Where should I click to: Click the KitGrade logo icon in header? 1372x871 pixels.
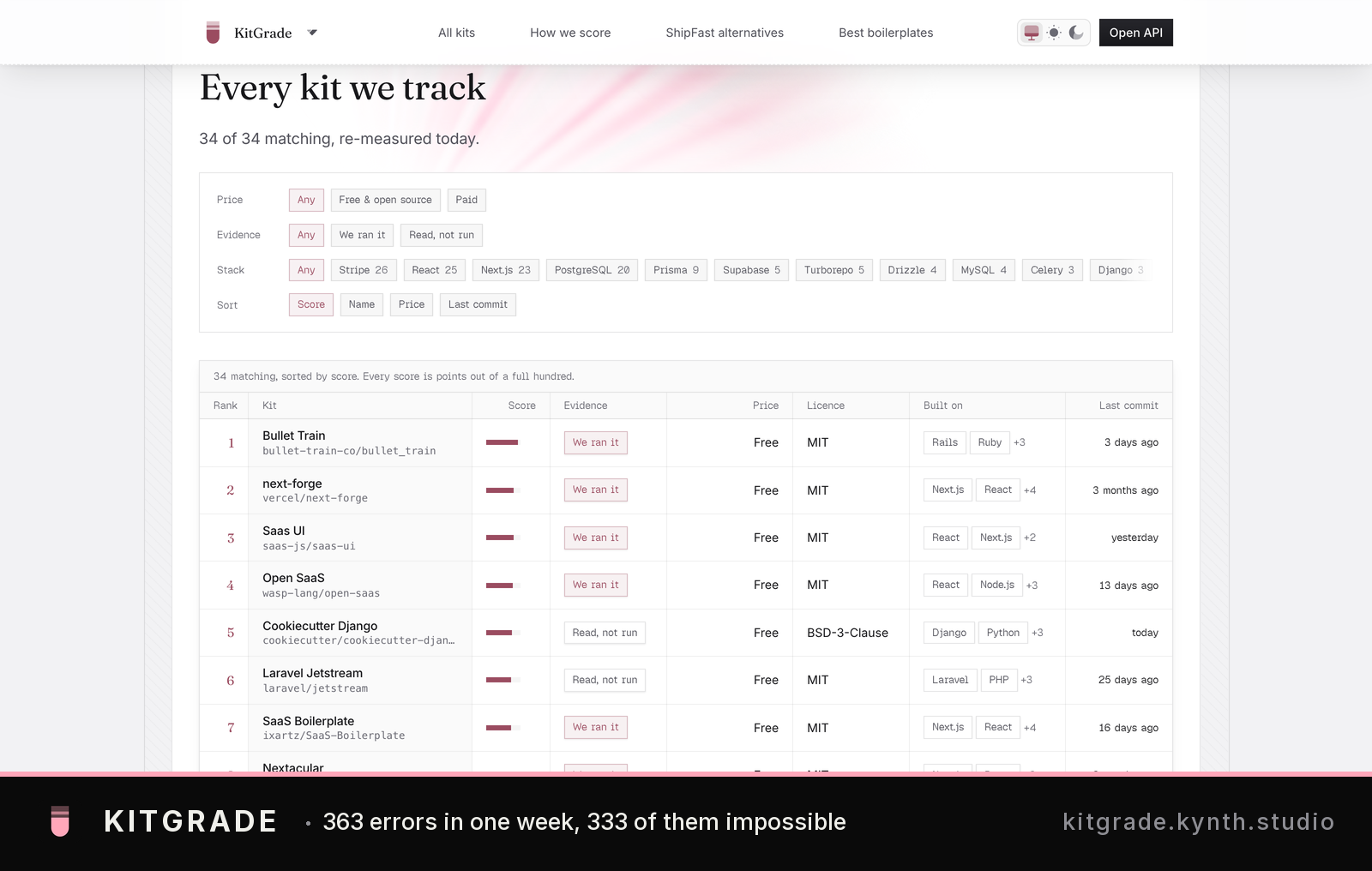point(214,33)
